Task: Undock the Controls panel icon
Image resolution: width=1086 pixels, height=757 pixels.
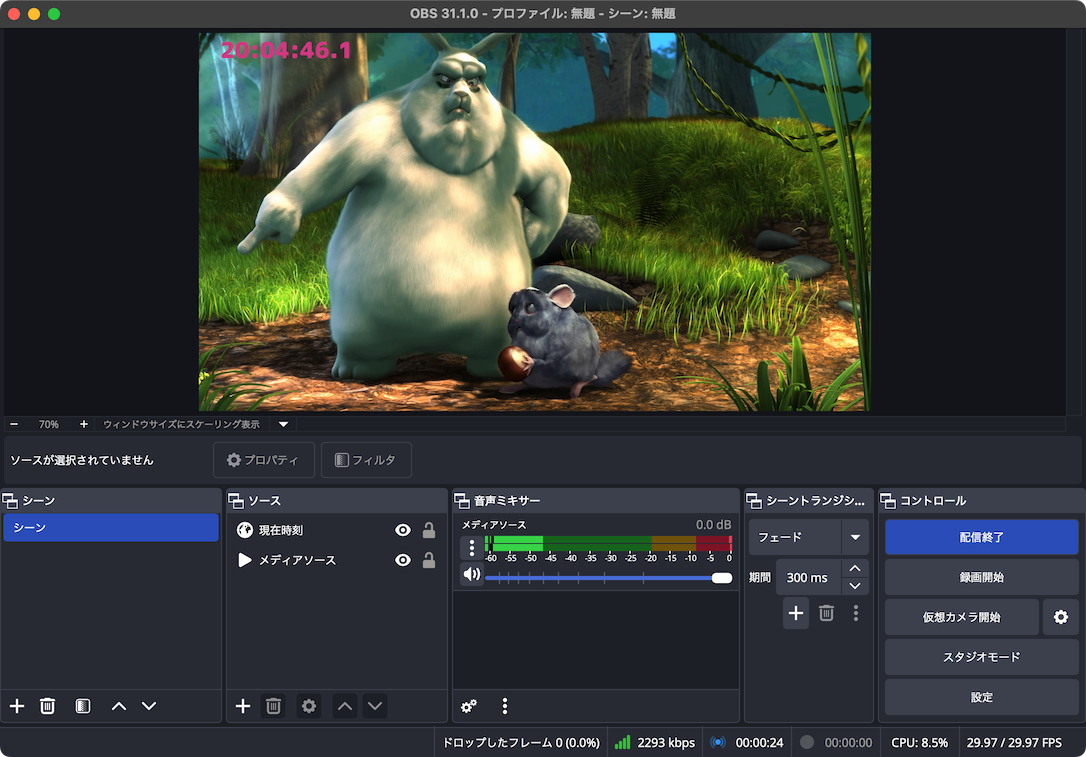Action: pyautogui.click(x=888, y=500)
